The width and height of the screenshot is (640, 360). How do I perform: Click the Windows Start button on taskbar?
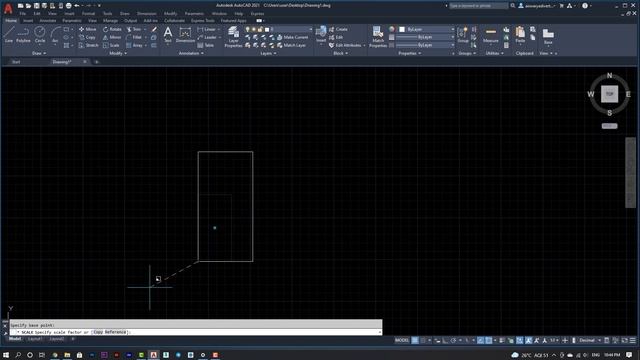tap(6, 355)
